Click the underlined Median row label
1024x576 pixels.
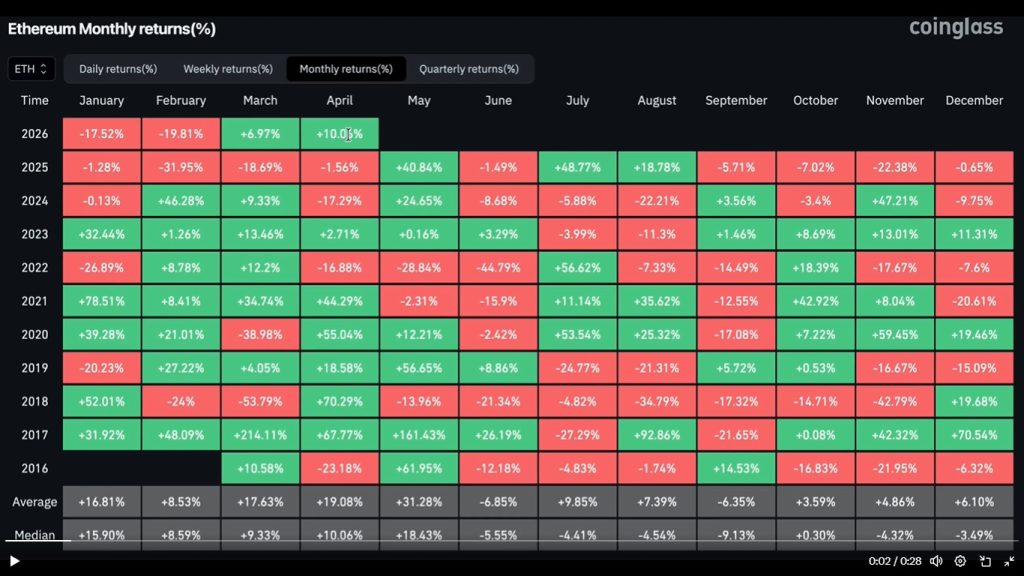(x=34, y=535)
